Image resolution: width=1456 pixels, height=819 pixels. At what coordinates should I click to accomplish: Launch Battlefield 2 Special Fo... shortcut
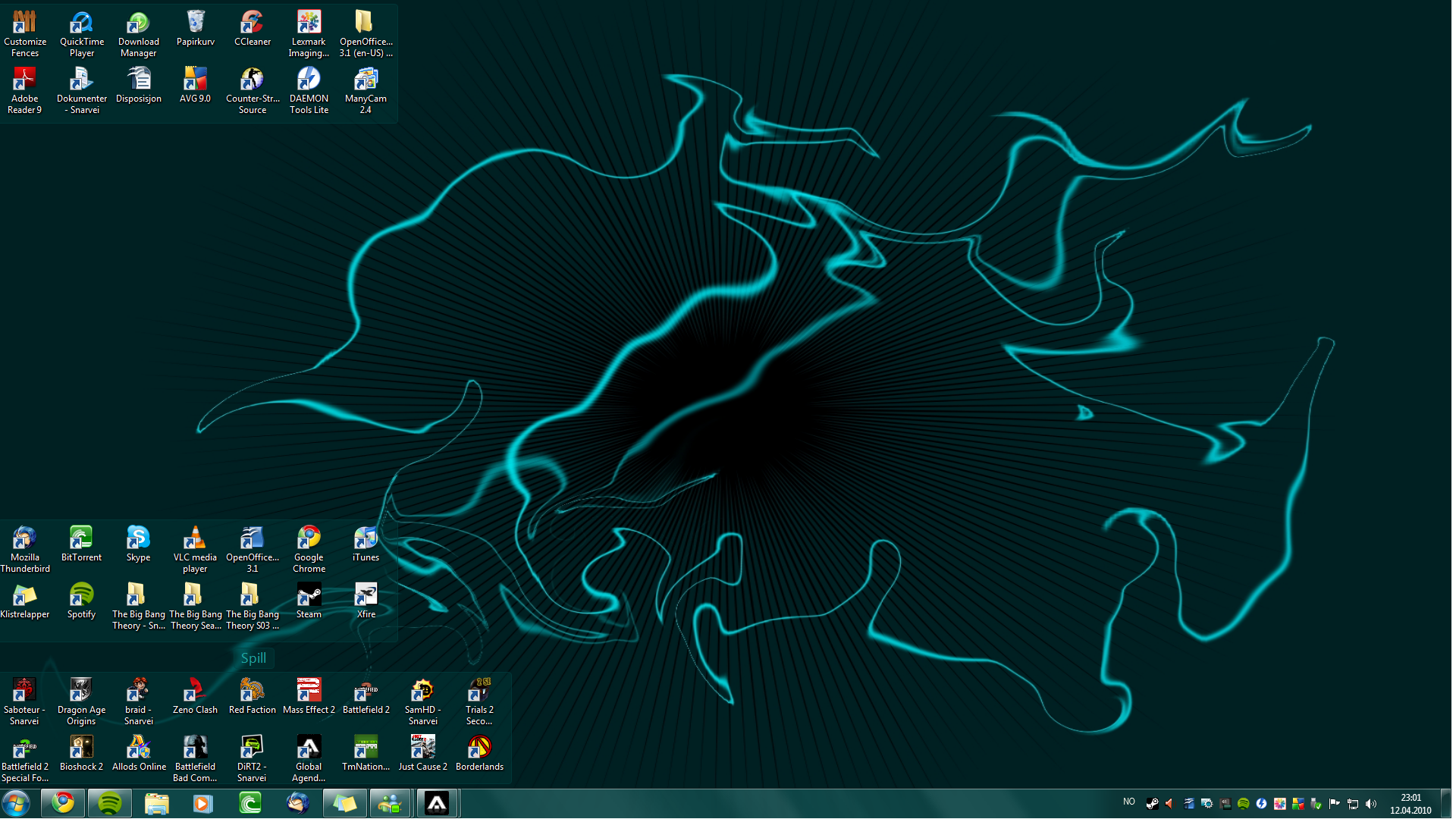24,759
